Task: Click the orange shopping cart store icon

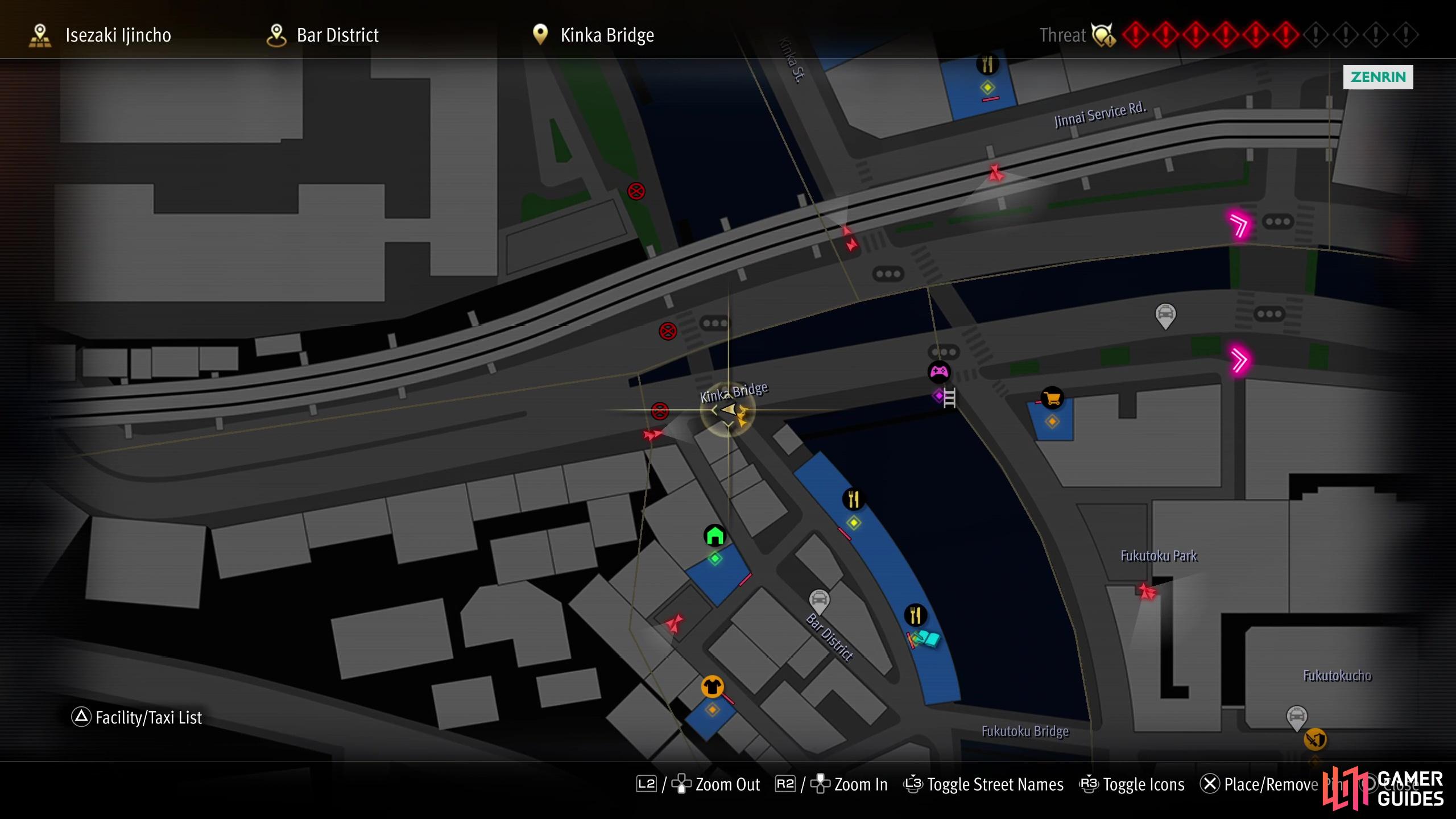Action: (x=1052, y=398)
